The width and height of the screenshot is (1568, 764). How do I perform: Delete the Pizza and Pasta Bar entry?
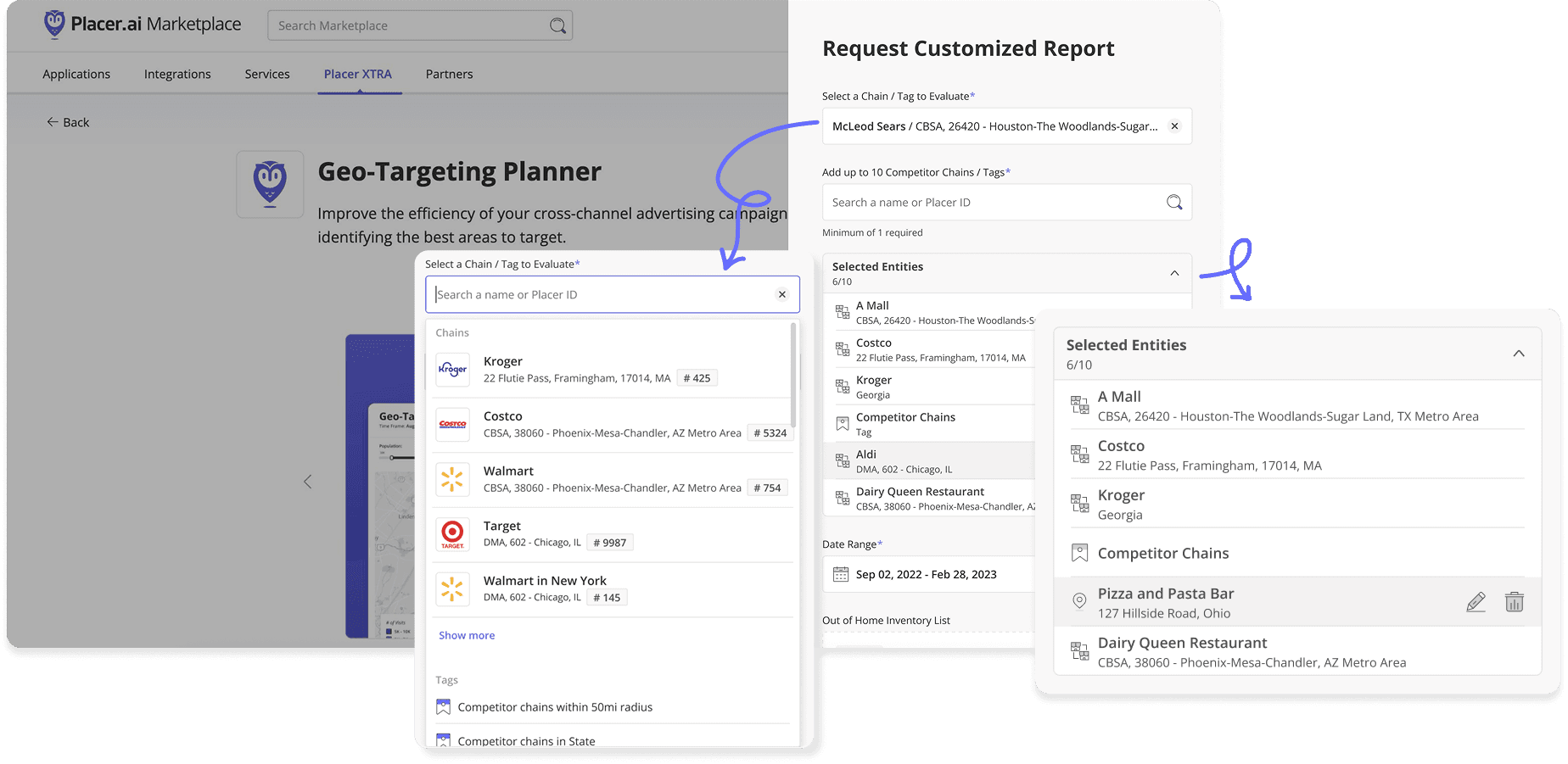pyautogui.click(x=1515, y=602)
